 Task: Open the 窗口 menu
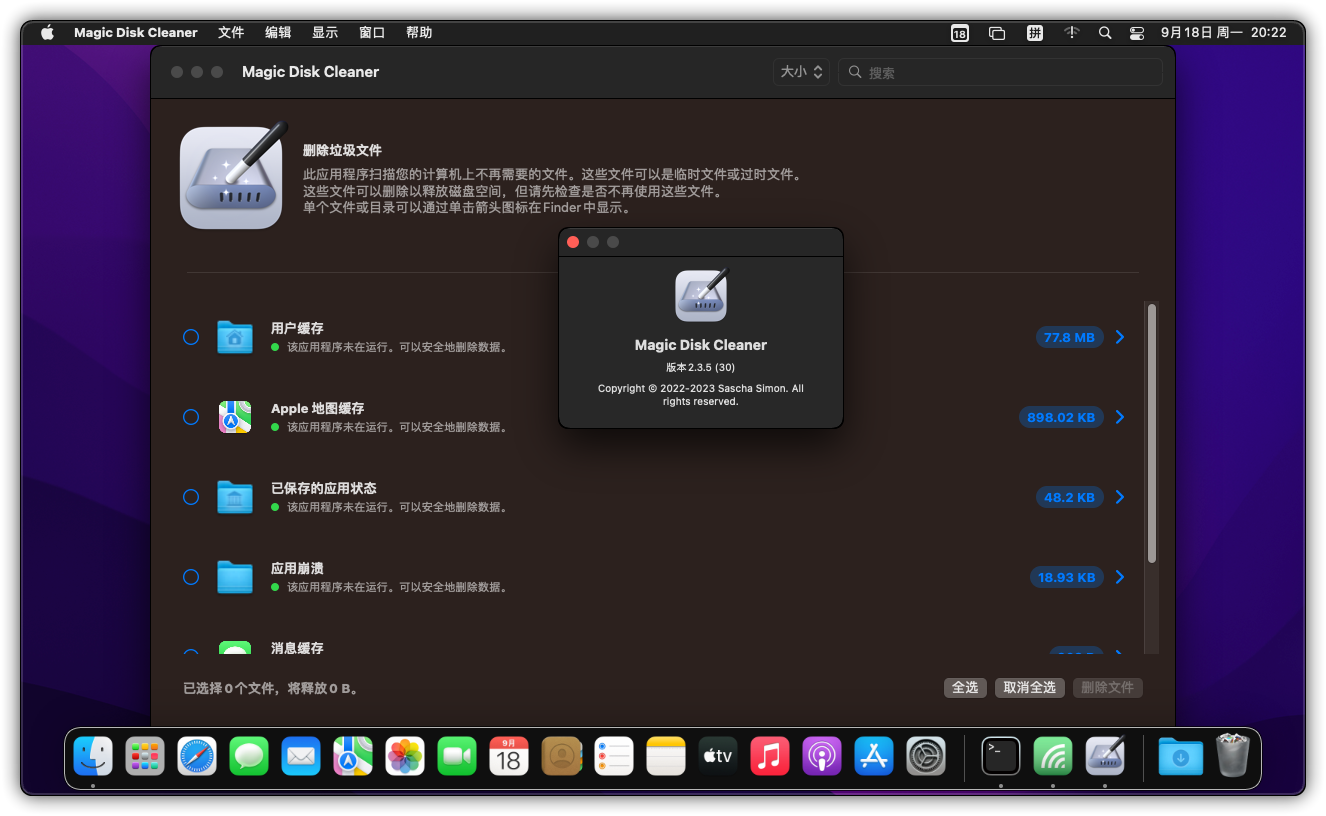point(372,32)
